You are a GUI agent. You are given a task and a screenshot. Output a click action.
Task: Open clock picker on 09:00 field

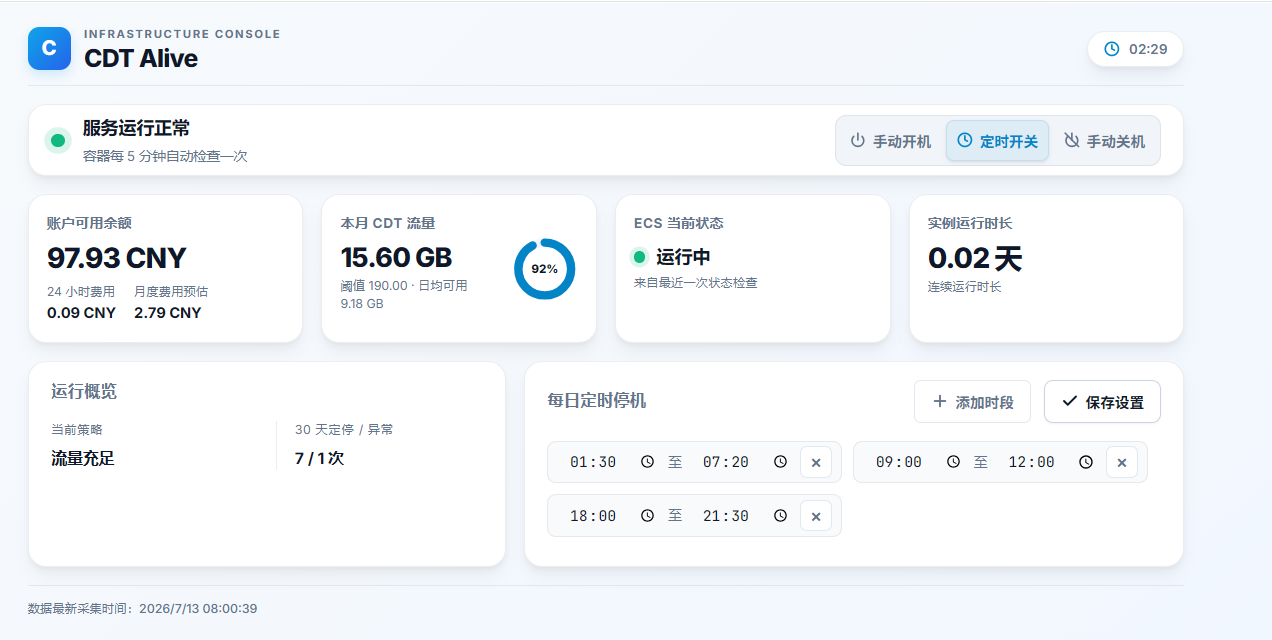pyautogui.click(x=953, y=462)
